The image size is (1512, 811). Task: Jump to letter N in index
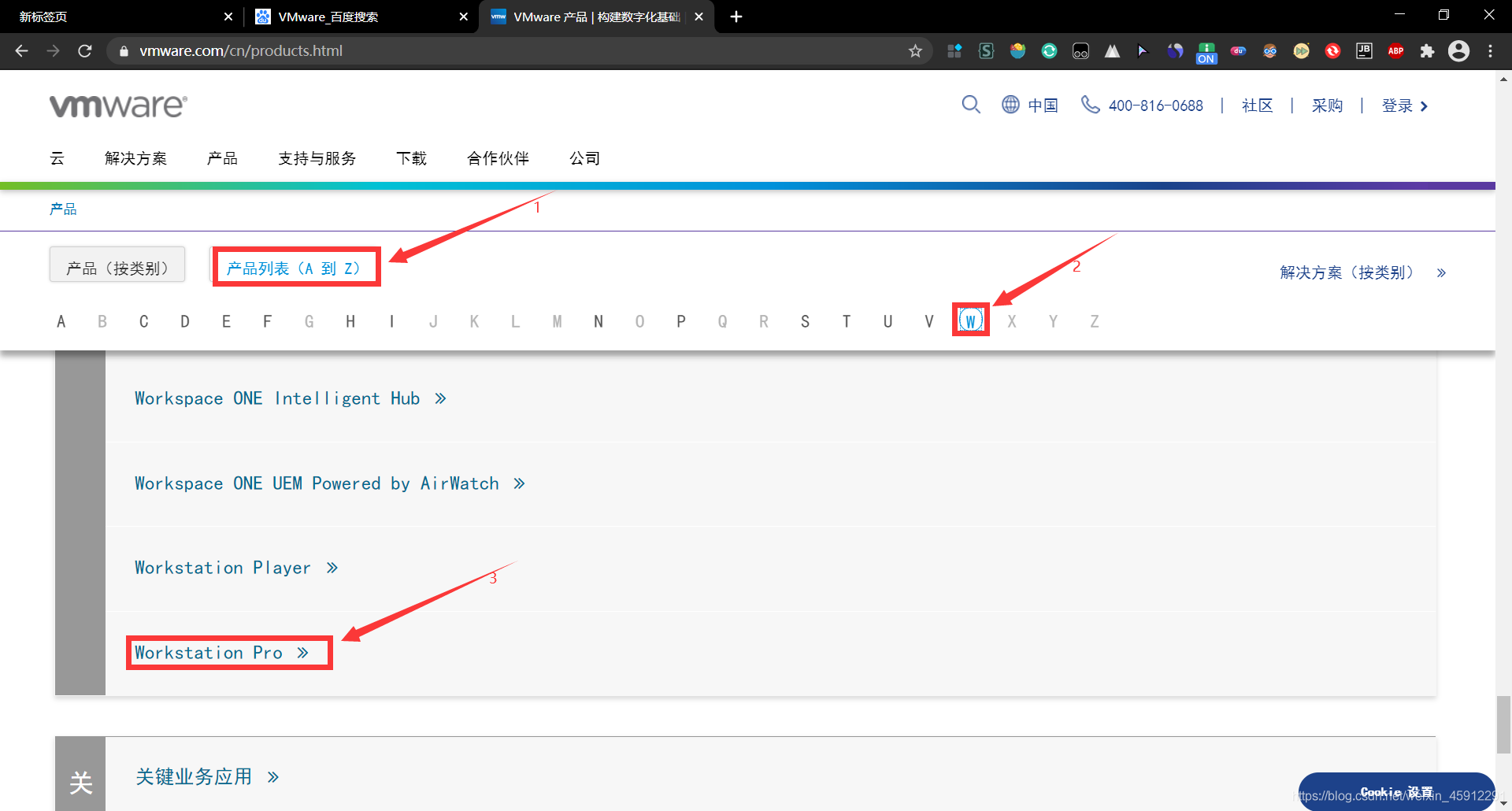[598, 321]
